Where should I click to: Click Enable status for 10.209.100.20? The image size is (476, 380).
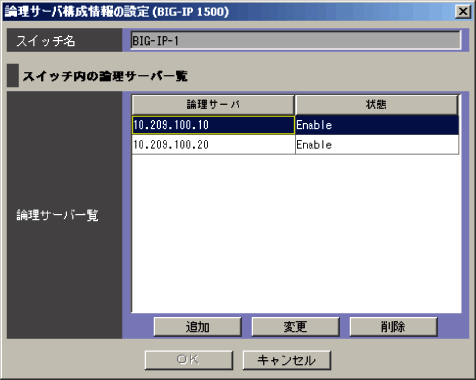(377, 145)
